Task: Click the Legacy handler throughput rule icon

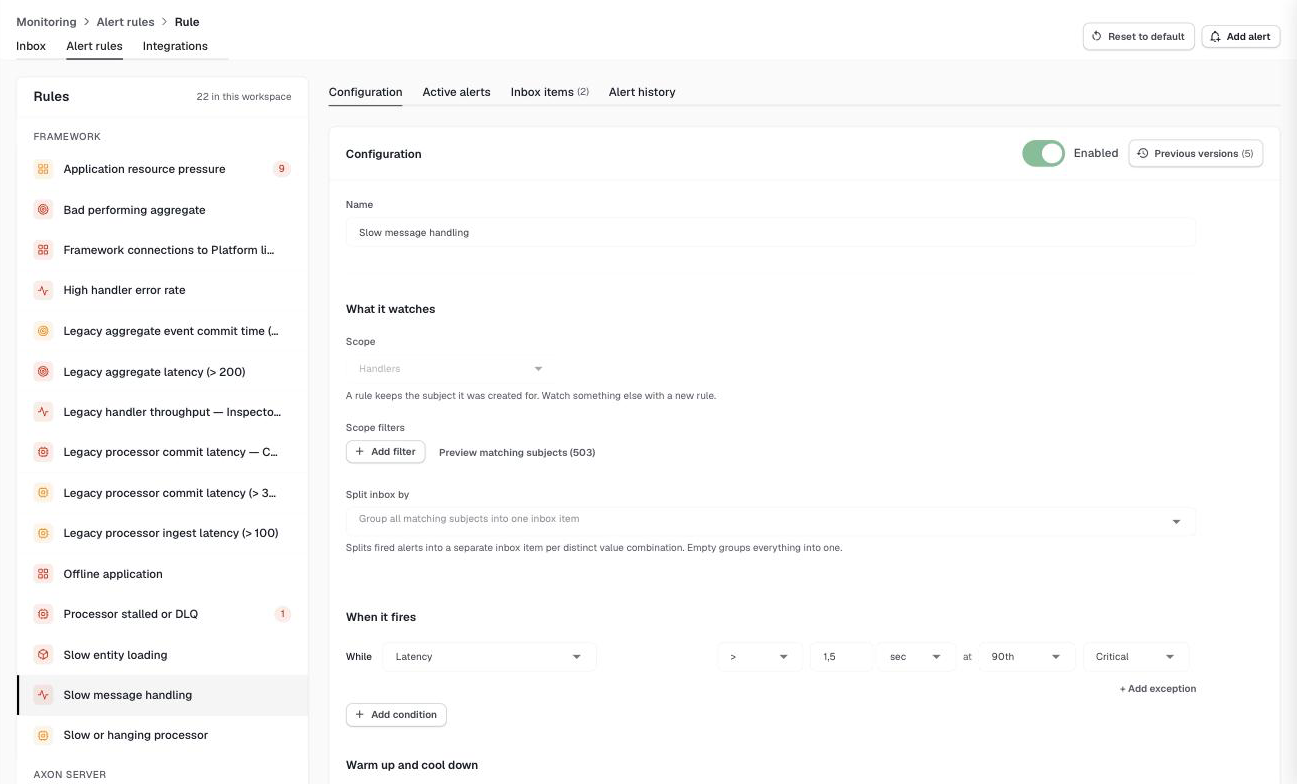Action: (x=43, y=412)
